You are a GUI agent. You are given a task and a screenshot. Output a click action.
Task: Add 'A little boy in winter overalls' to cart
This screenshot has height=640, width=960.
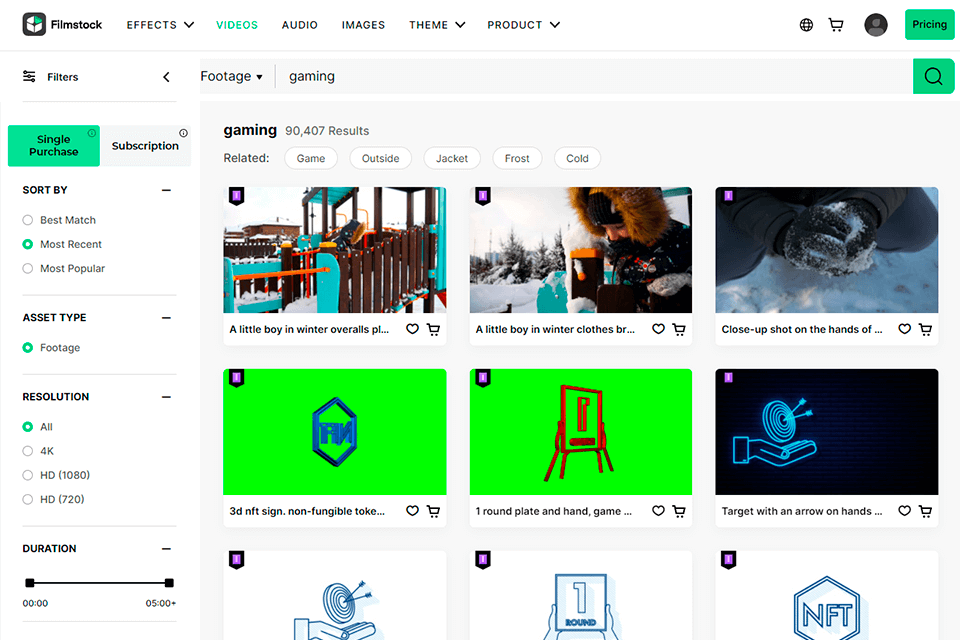433,329
